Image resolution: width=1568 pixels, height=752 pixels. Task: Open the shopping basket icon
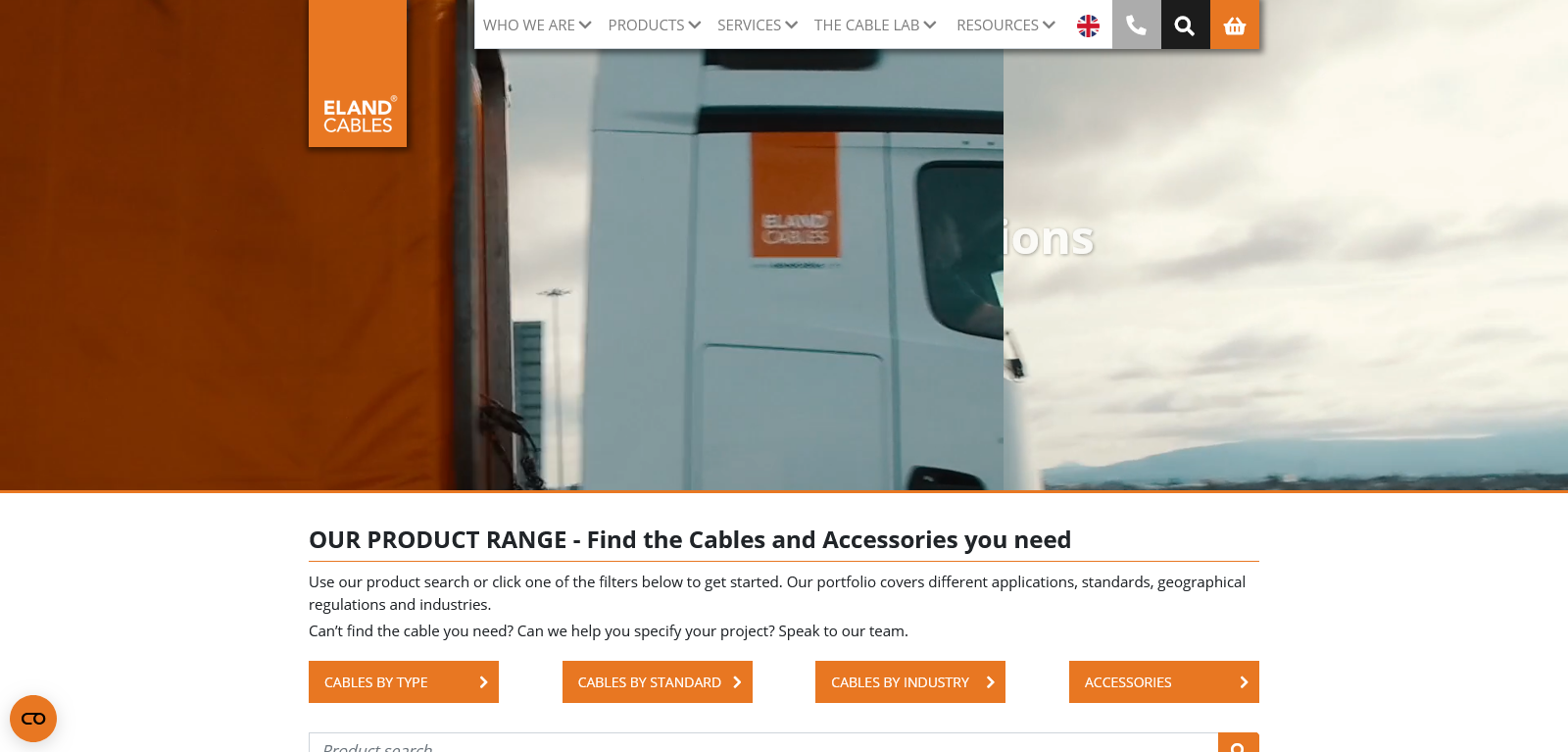click(x=1235, y=25)
